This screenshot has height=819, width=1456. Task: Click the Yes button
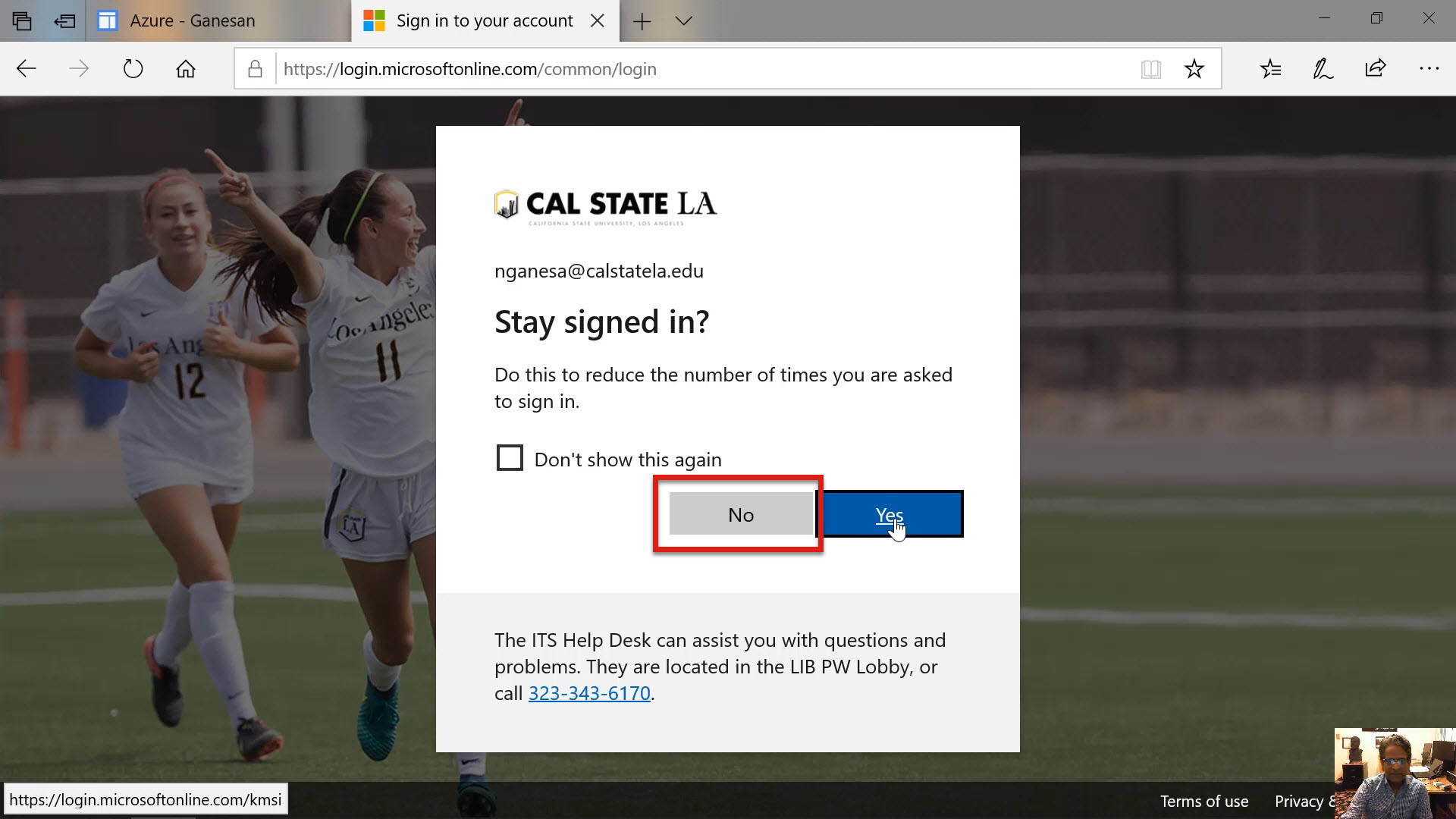click(889, 514)
